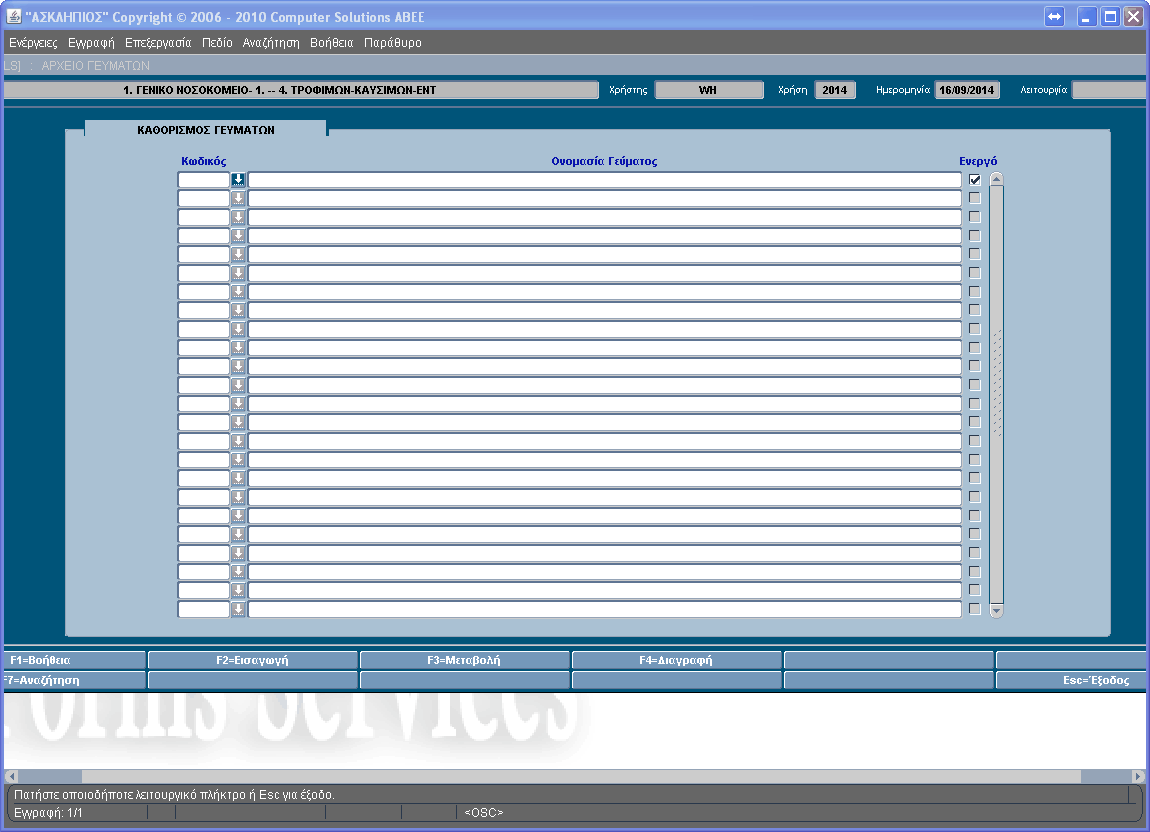Click the double-arrow button in the title bar
Screen dimensions: 1150x832
[1054, 16]
